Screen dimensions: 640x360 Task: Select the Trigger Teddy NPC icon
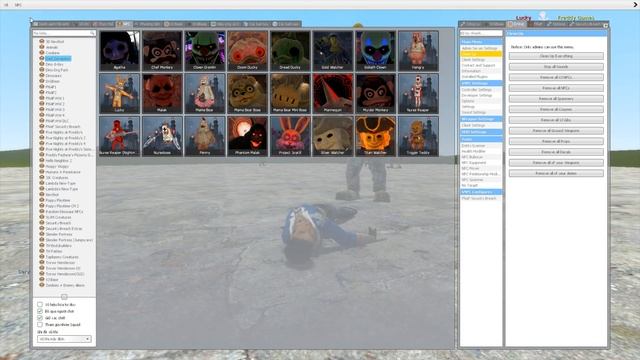pos(418,136)
